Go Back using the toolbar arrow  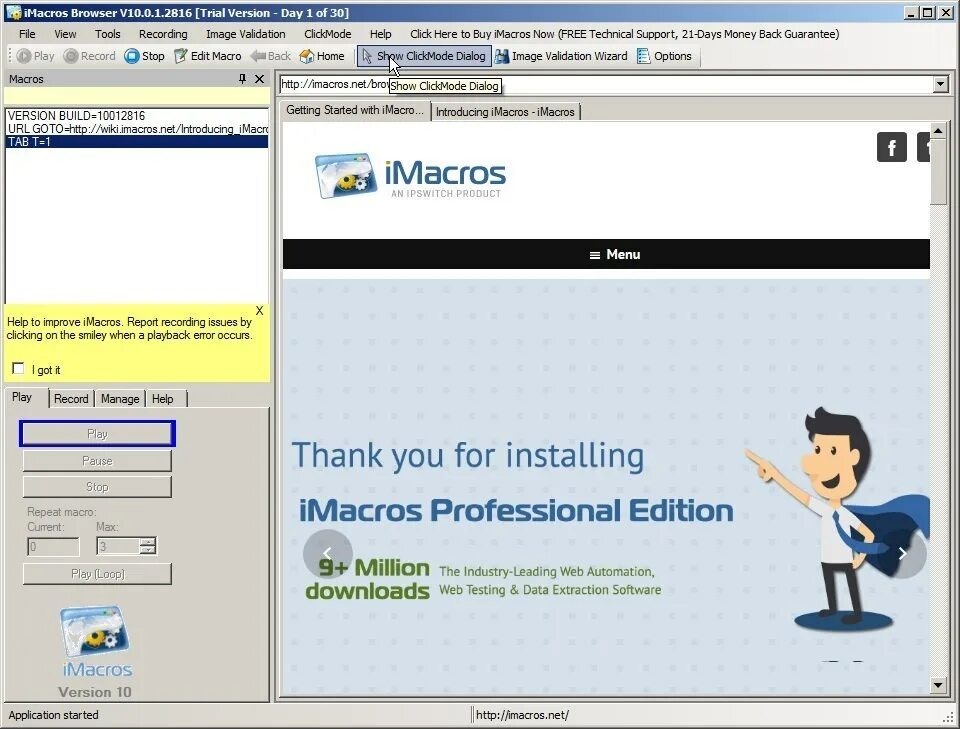(271, 56)
